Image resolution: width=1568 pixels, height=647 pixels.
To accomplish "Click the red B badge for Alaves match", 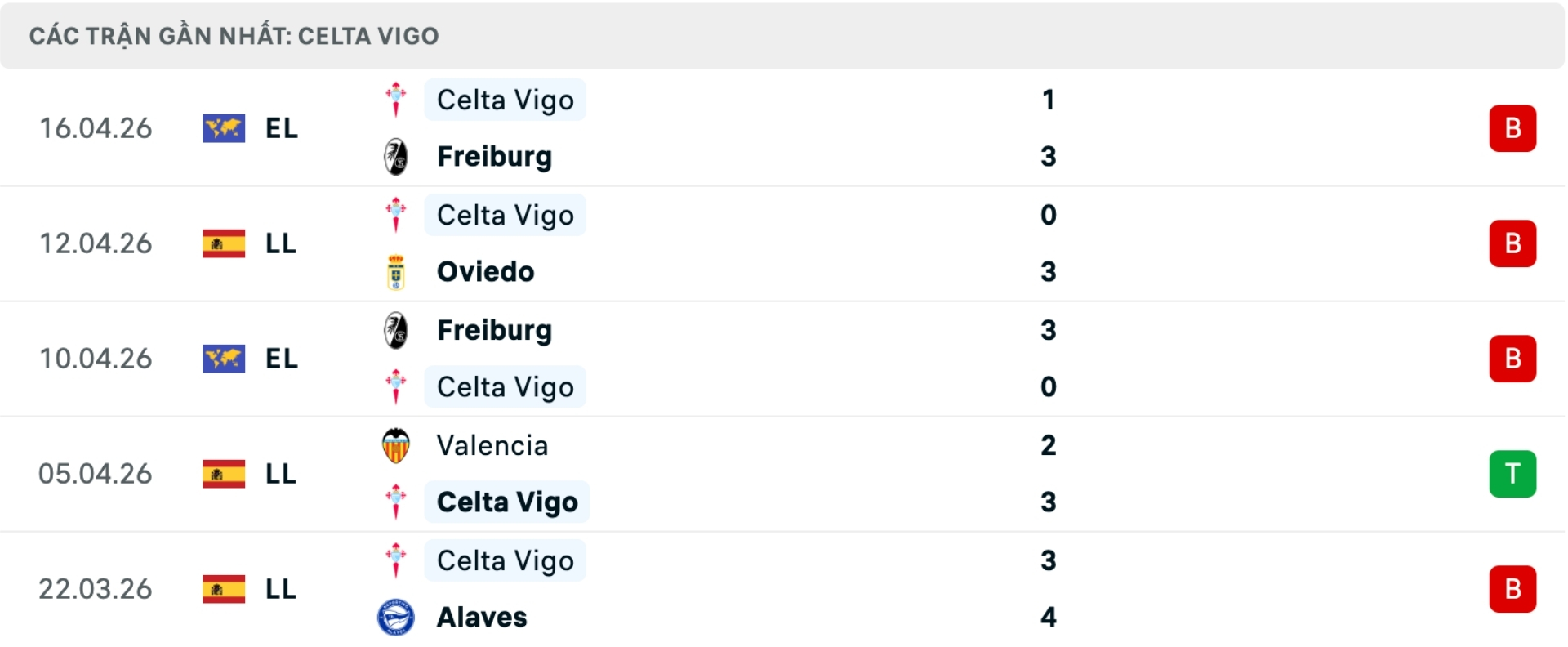I will click(1512, 589).
